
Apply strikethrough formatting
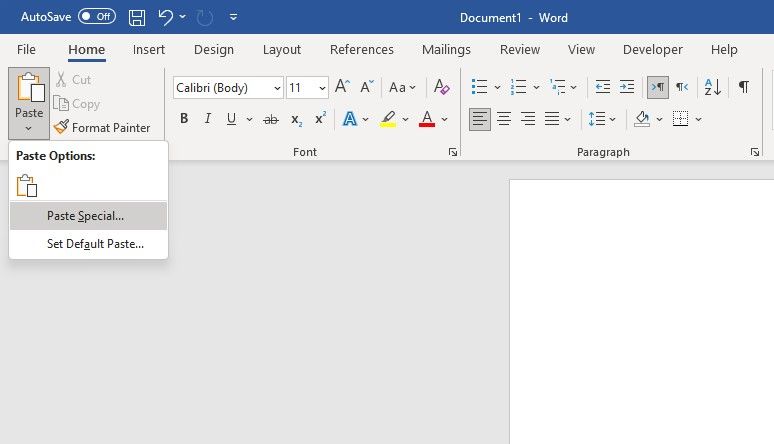270,119
